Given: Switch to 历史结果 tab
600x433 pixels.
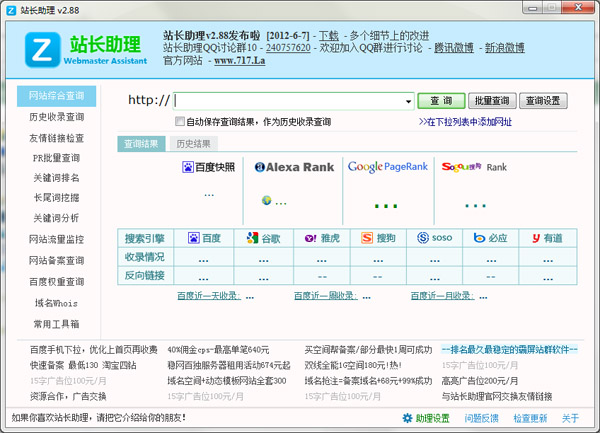Looking at the screenshot, I should (194, 144).
